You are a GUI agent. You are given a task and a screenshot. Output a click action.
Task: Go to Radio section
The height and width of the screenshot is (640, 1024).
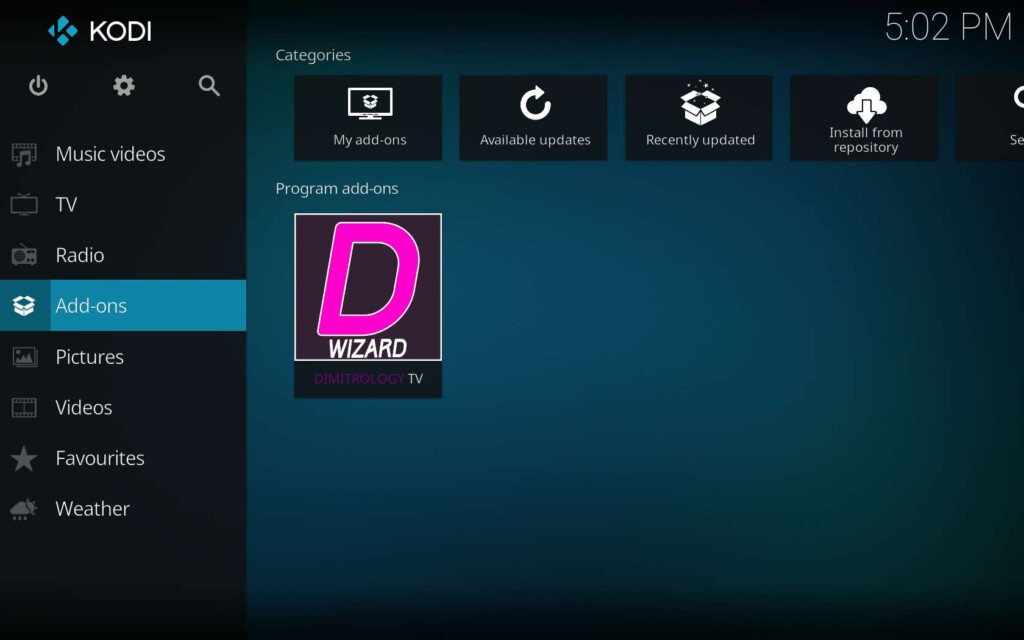[x=123, y=255]
